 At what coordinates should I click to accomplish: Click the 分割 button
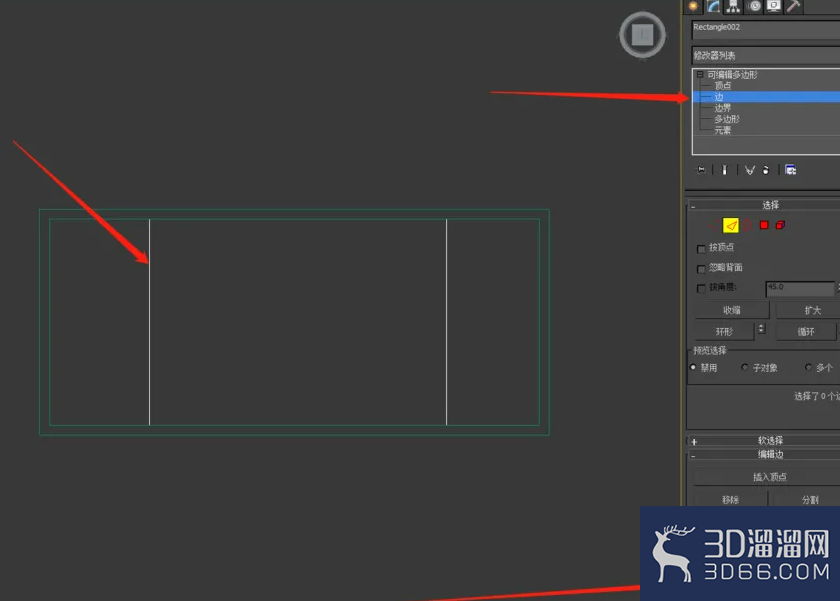(x=807, y=499)
